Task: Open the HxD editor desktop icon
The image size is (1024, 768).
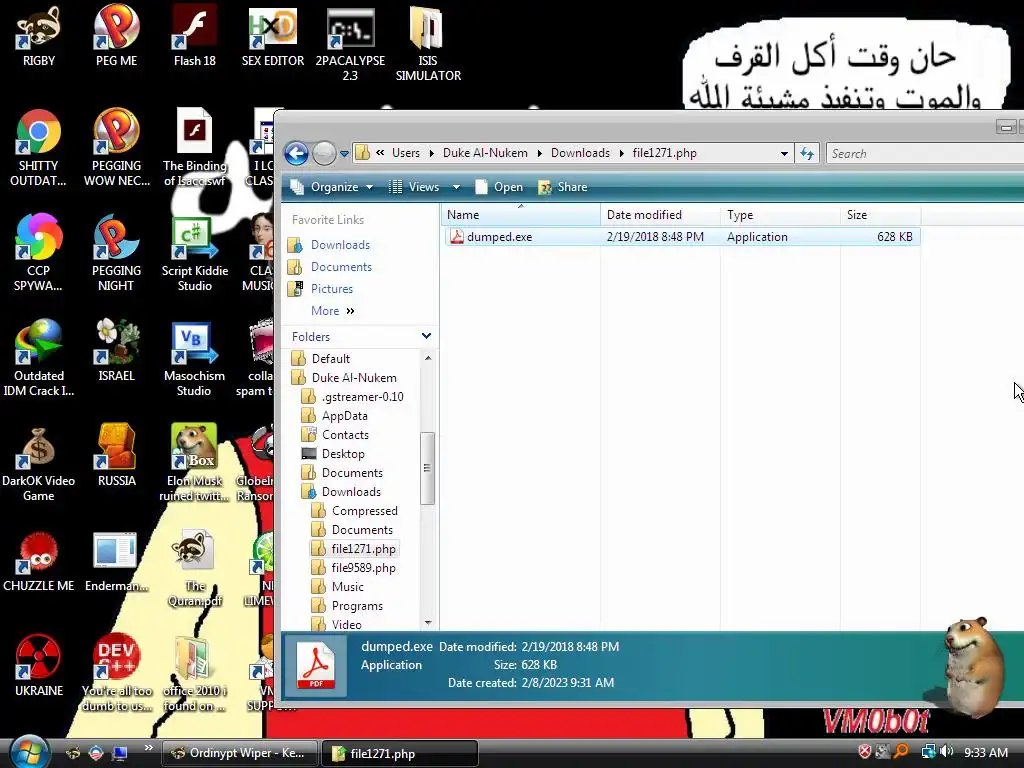Action: [x=273, y=37]
